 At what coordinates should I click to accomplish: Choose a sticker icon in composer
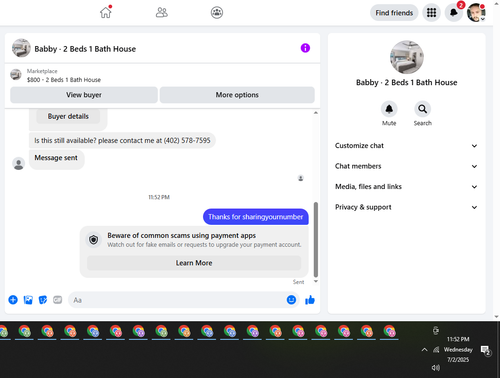[x=43, y=300]
